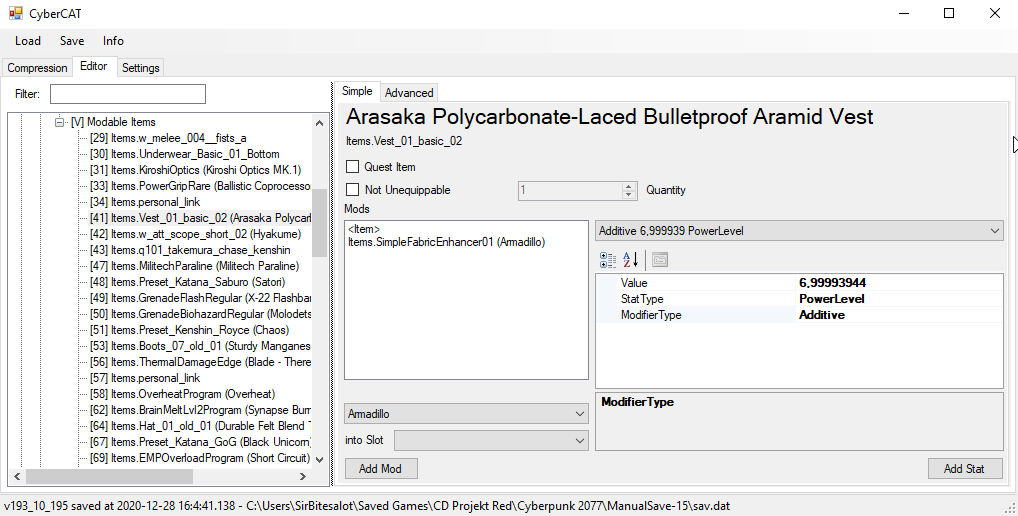Screen dimensions: 1018x516
Task: Open the Load menu
Action: (x=28, y=41)
